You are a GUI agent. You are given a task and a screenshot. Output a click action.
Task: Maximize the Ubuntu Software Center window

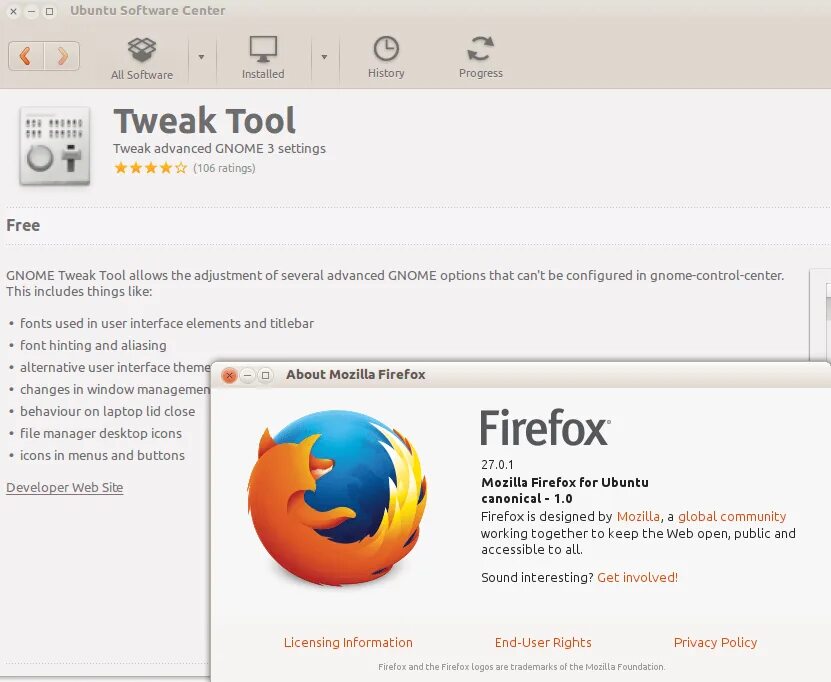49,11
